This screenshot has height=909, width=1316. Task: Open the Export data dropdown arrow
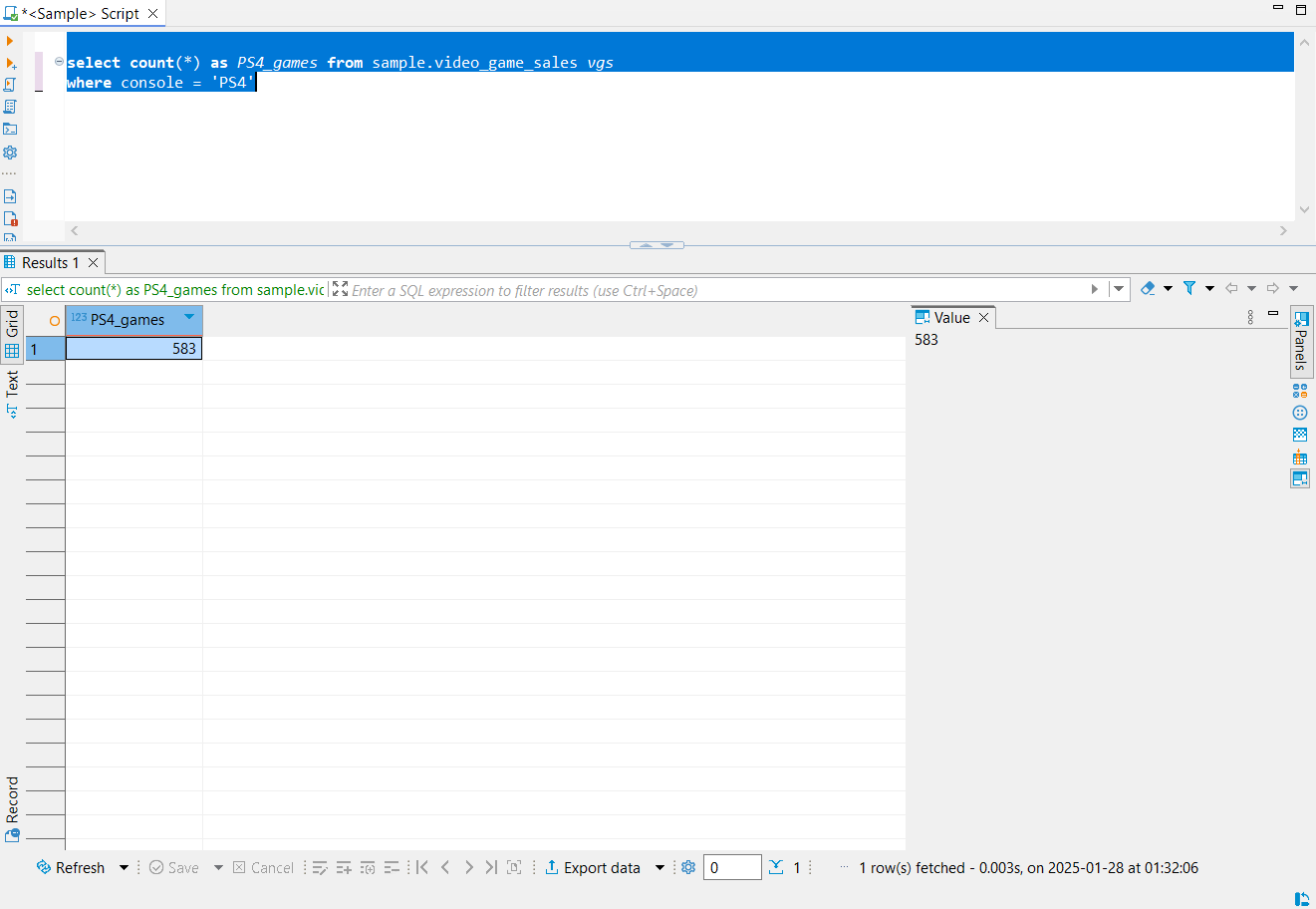click(x=659, y=868)
